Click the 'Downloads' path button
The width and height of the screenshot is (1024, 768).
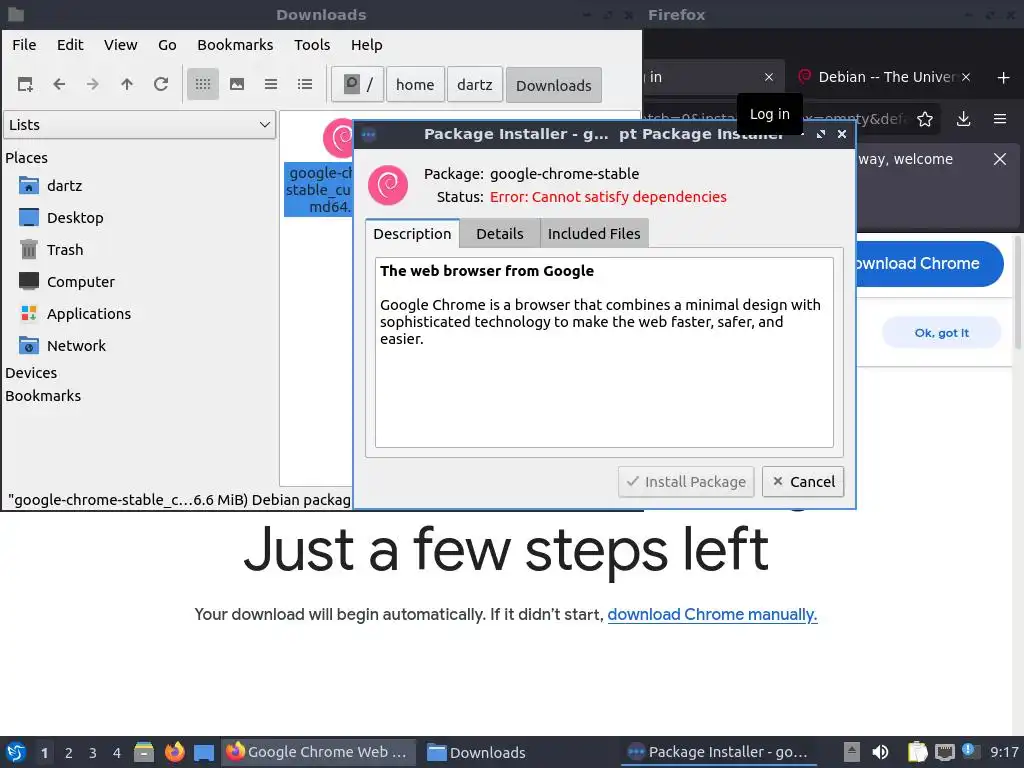click(554, 85)
